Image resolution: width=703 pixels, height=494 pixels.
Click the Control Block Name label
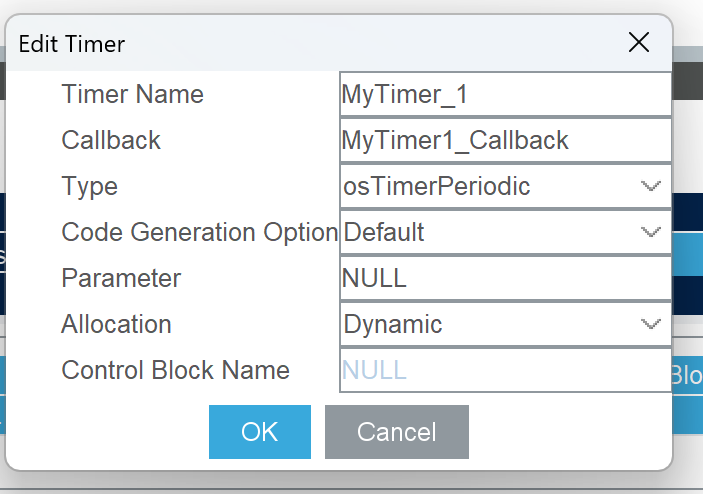pyautogui.click(x=175, y=370)
